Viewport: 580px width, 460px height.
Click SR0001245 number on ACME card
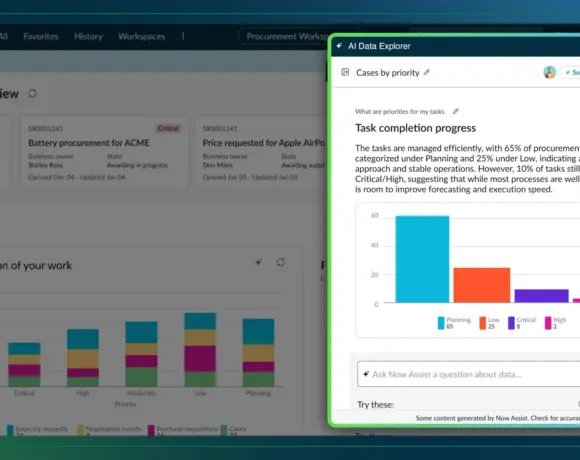[45, 128]
